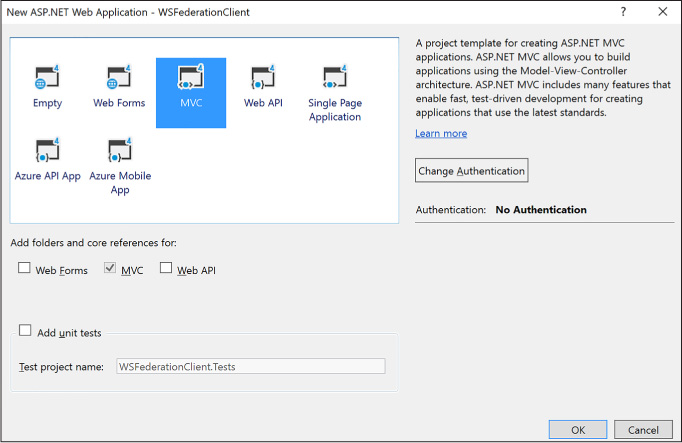Click the Test project name field
The width and height of the screenshot is (682, 443).
251,366
